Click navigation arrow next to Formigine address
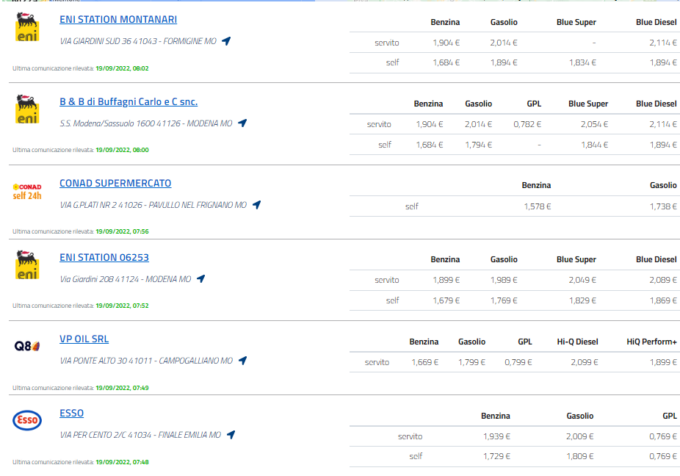The height and width of the screenshot is (476, 680). tap(226, 41)
